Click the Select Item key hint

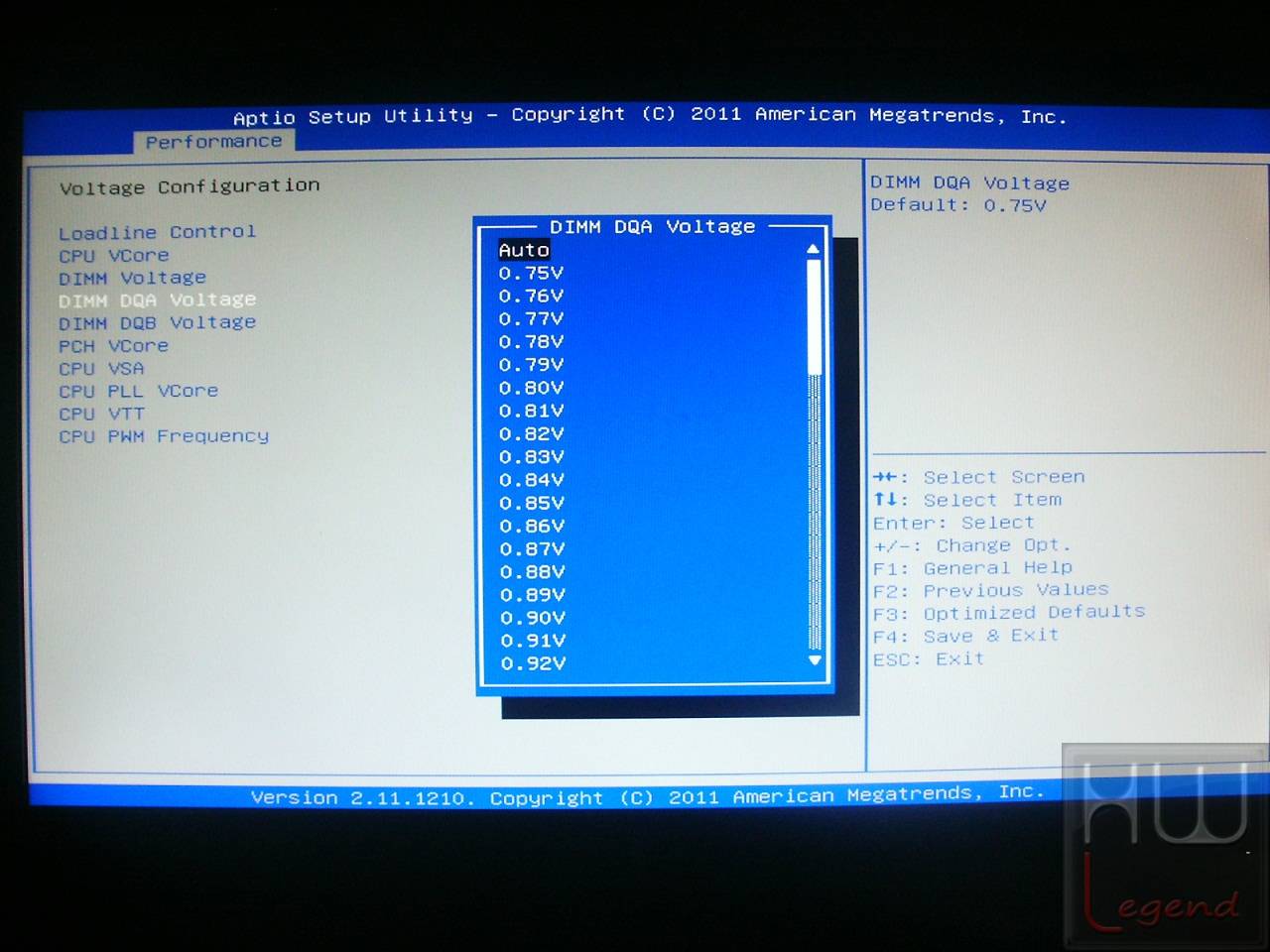click(x=967, y=500)
